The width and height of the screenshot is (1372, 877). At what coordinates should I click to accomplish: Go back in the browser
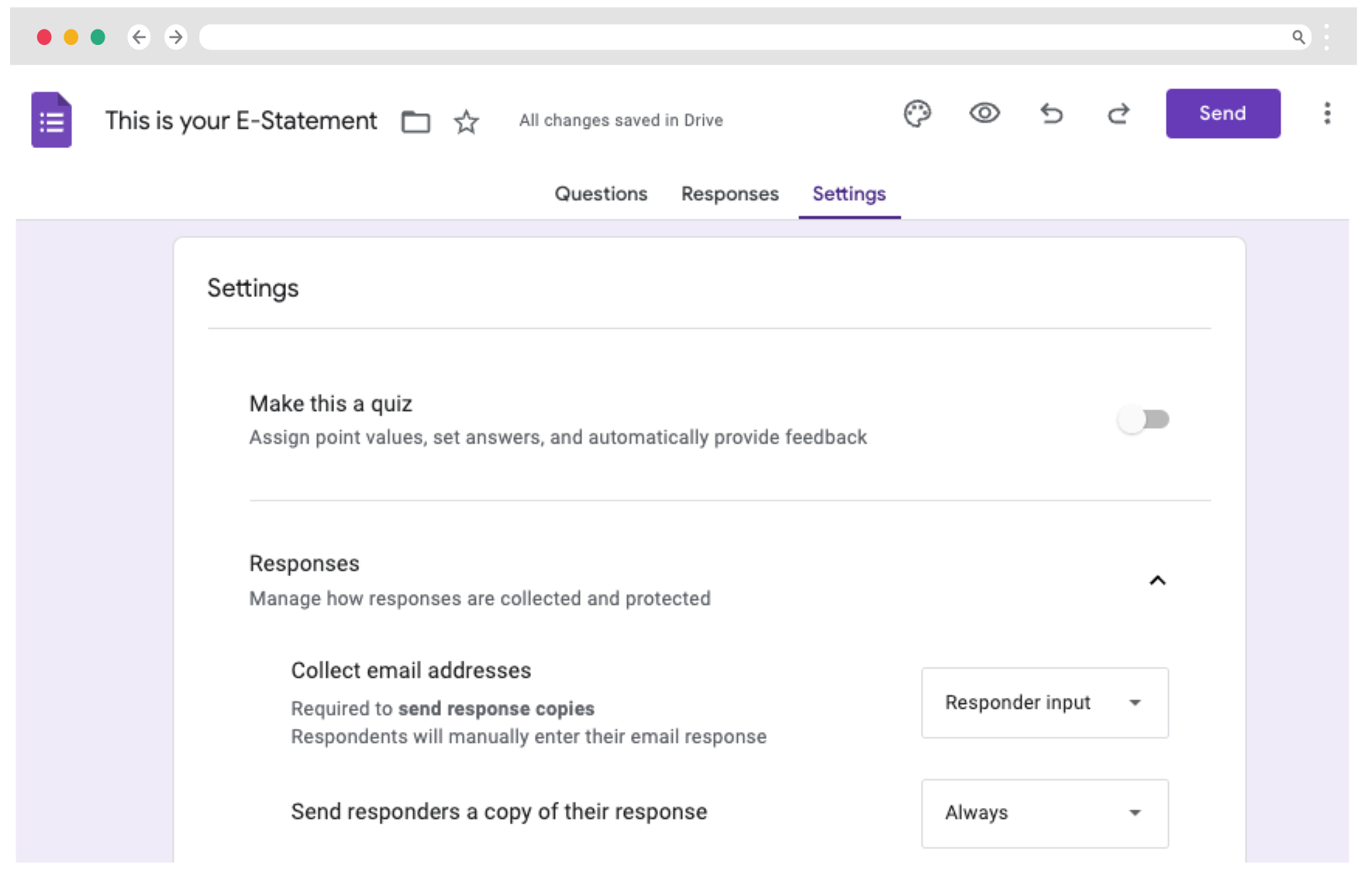click(x=139, y=36)
